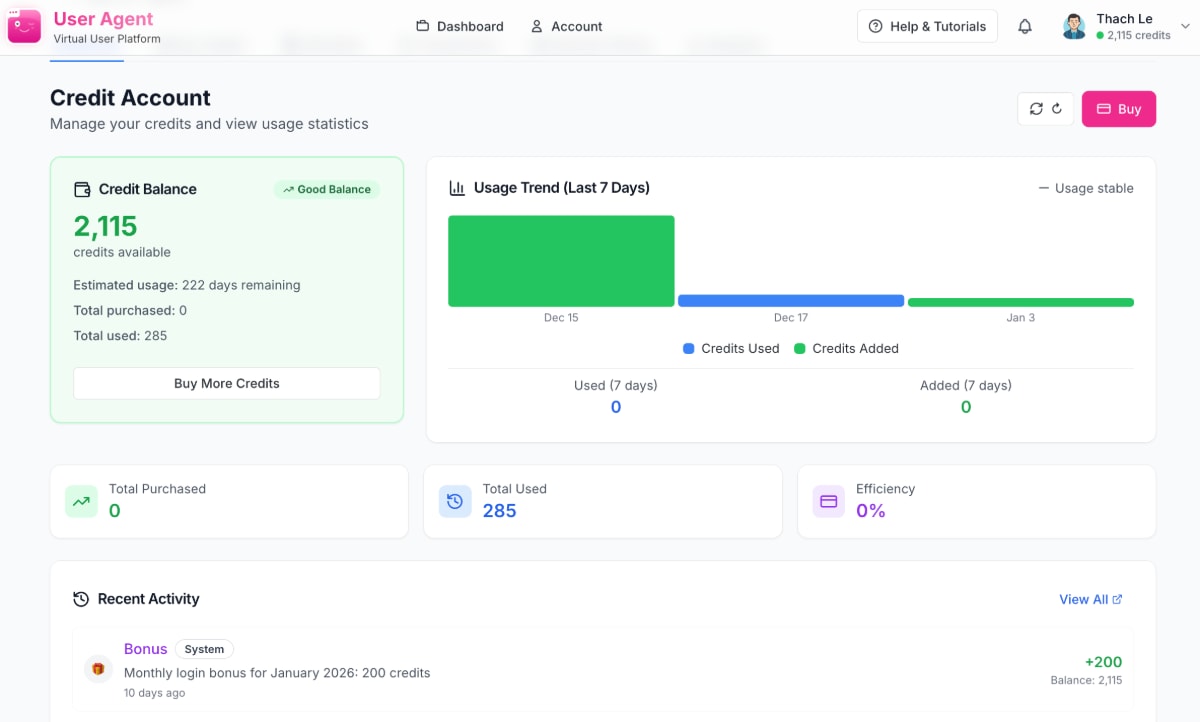Click the Efficiency card wallet icon
The height and width of the screenshot is (722, 1200).
click(x=828, y=501)
